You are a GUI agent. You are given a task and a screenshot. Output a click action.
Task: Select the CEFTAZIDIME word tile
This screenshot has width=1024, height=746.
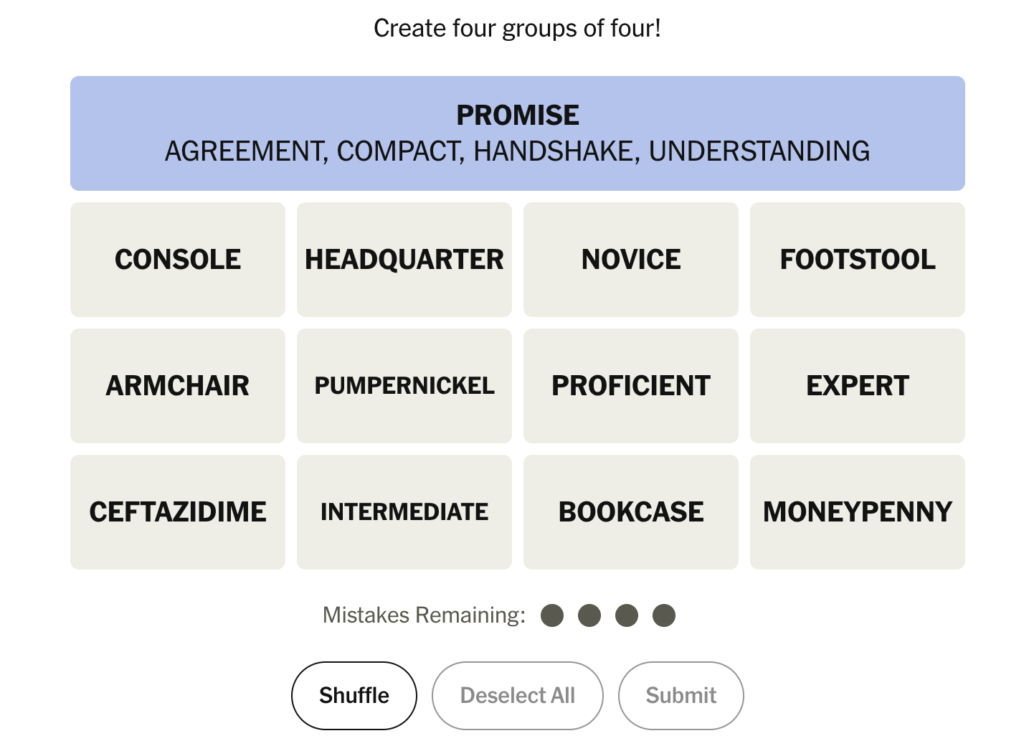click(177, 512)
